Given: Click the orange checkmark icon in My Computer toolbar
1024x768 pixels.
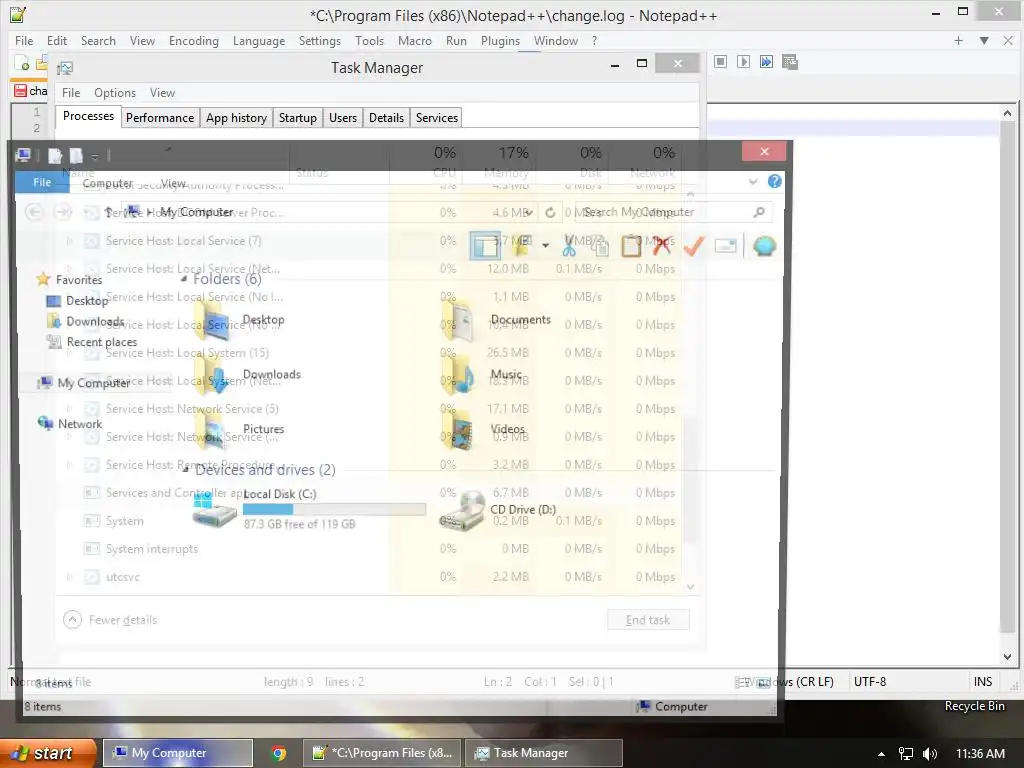Looking at the screenshot, I should [x=694, y=246].
